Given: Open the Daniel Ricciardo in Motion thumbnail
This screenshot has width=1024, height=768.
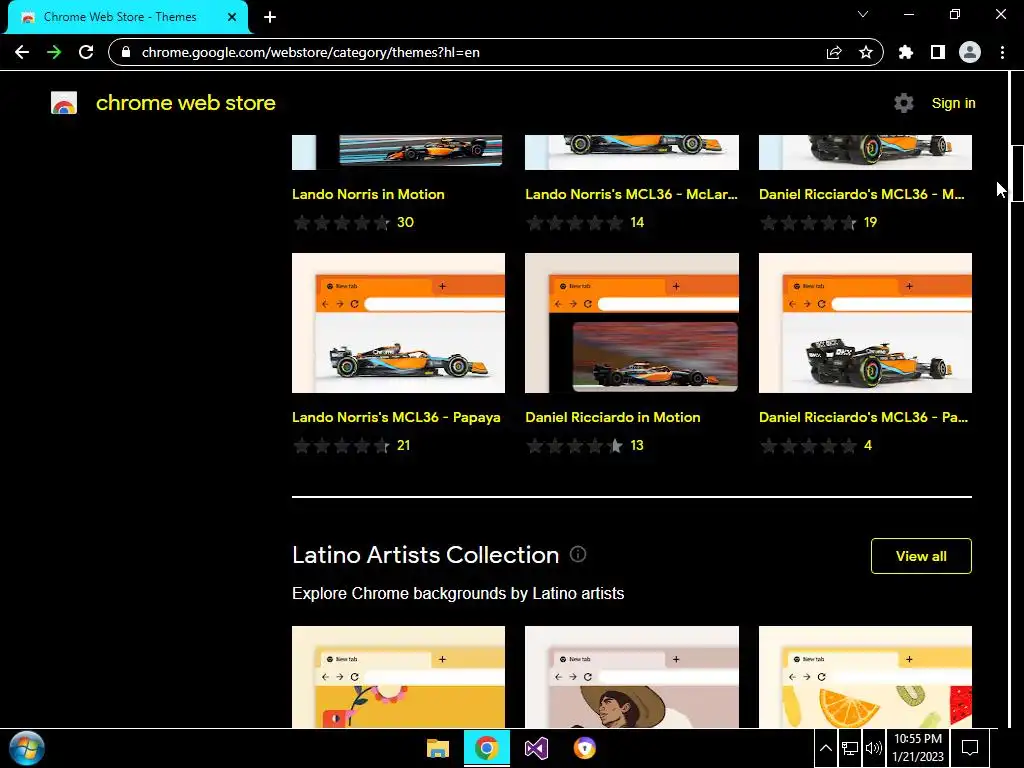Looking at the screenshot, I should [632, 323].
